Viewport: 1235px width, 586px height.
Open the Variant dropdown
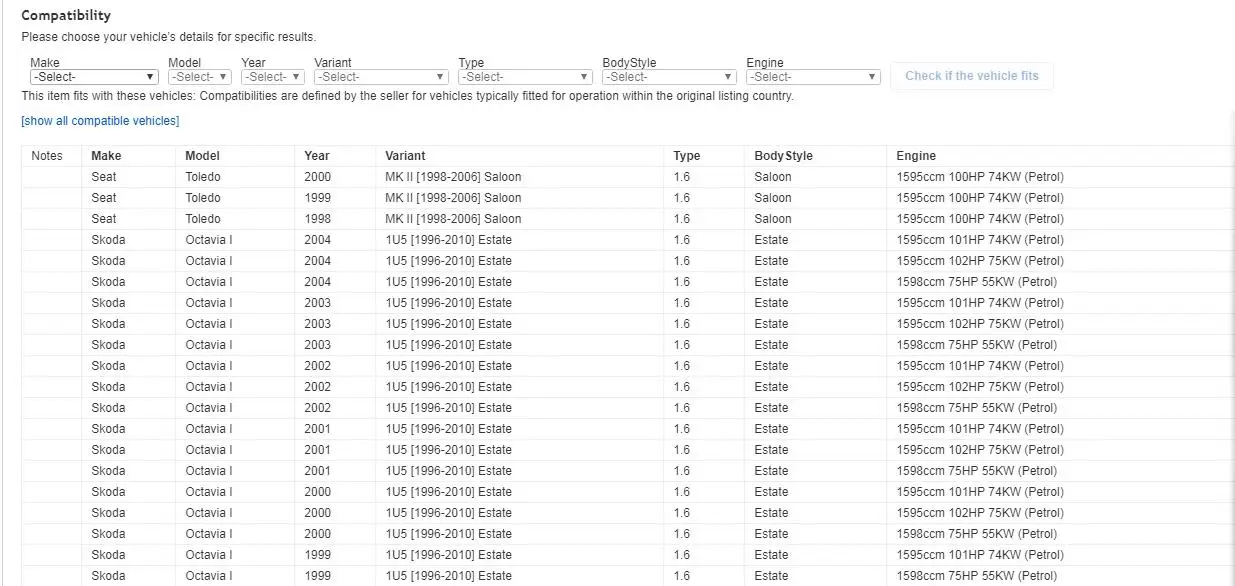pyautogui.click(x=381, y=77)
